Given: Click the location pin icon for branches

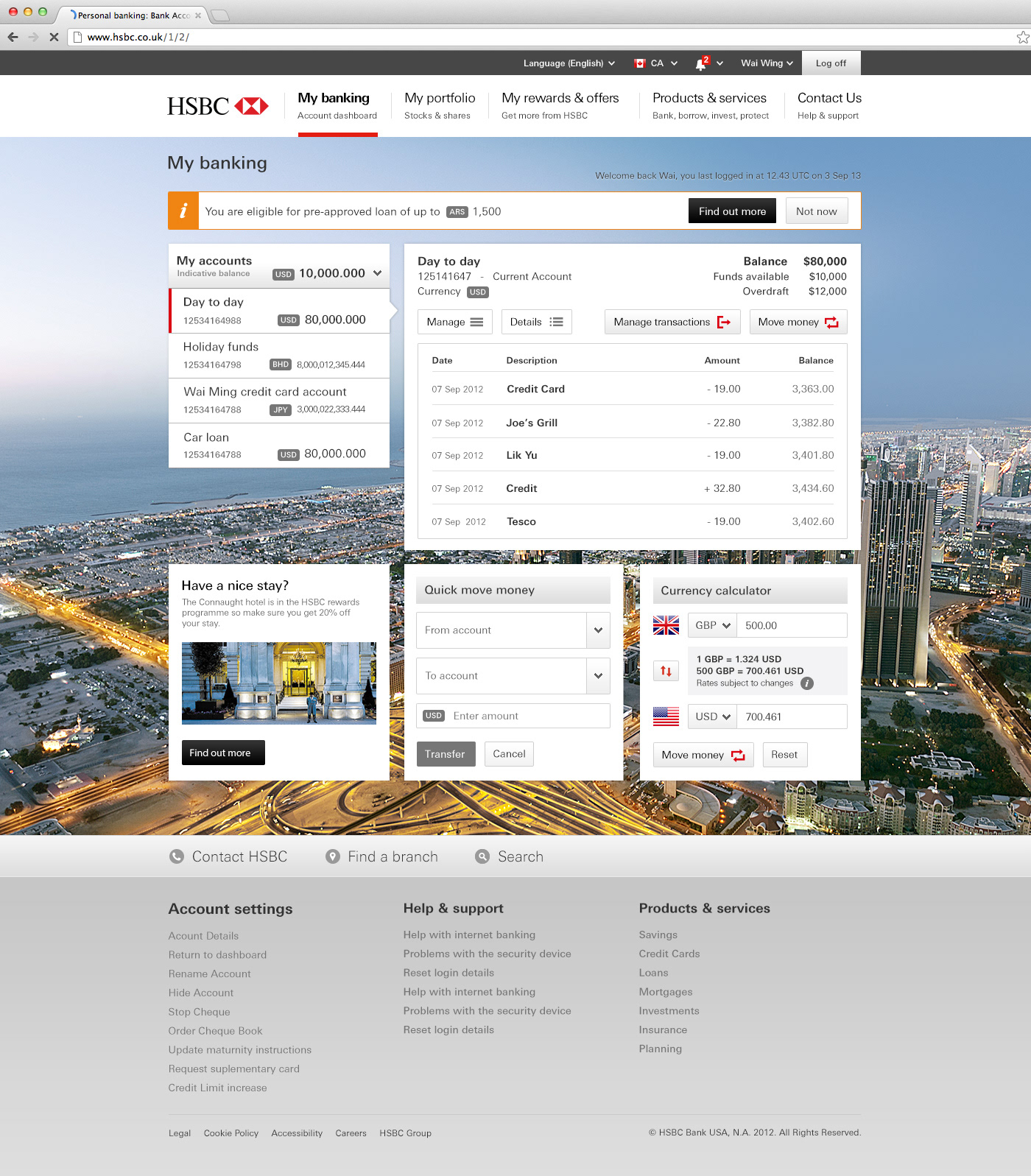Looking at the screenshot, I should click(x=333, y=856).
